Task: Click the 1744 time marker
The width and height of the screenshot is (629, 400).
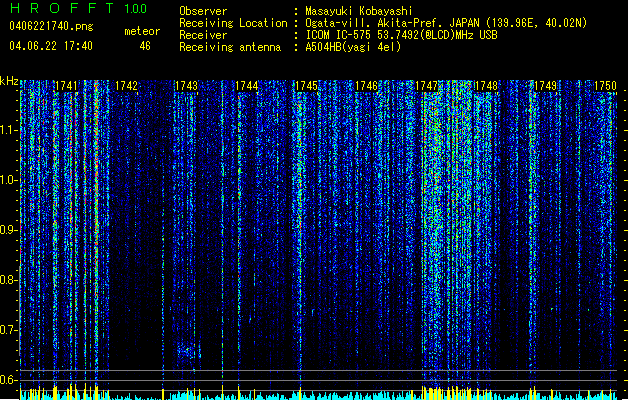Action: pyautogui.click(x=246, y=86)
